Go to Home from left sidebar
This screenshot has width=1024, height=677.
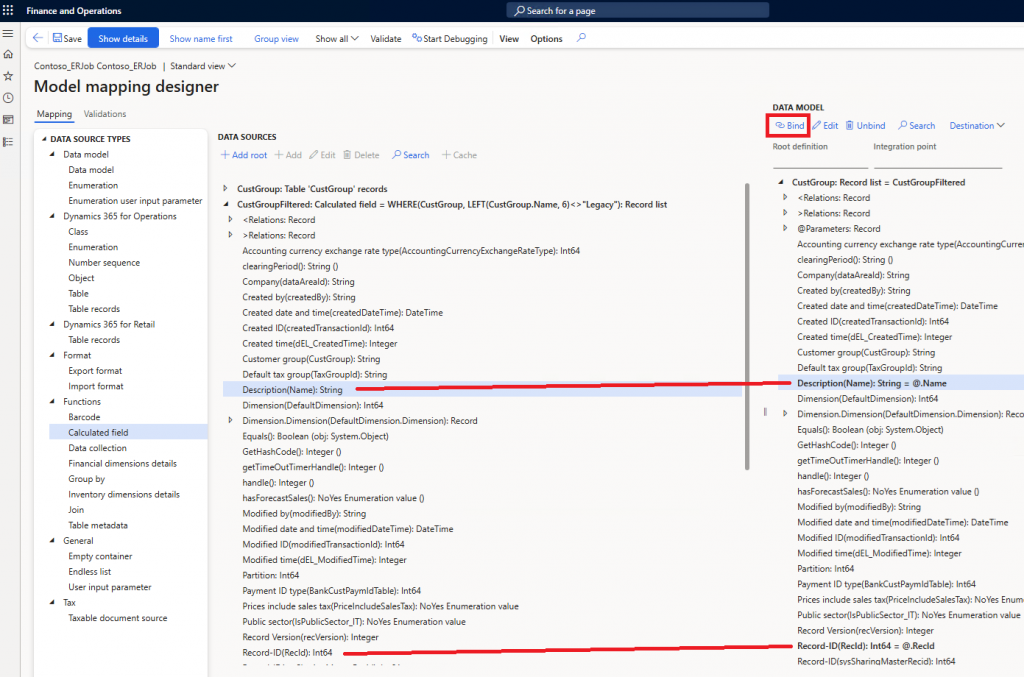8,55
